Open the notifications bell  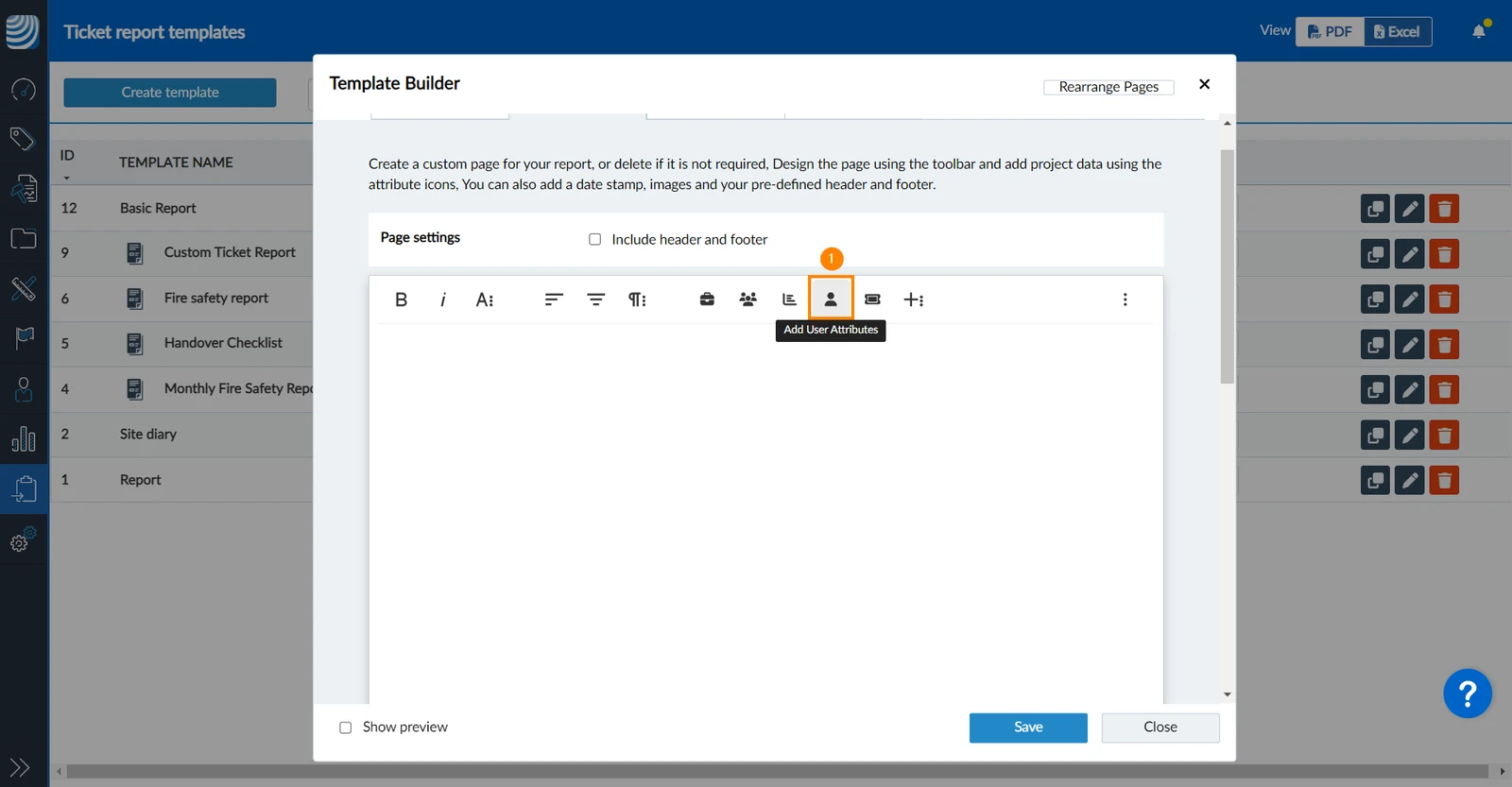(1480, 31)
